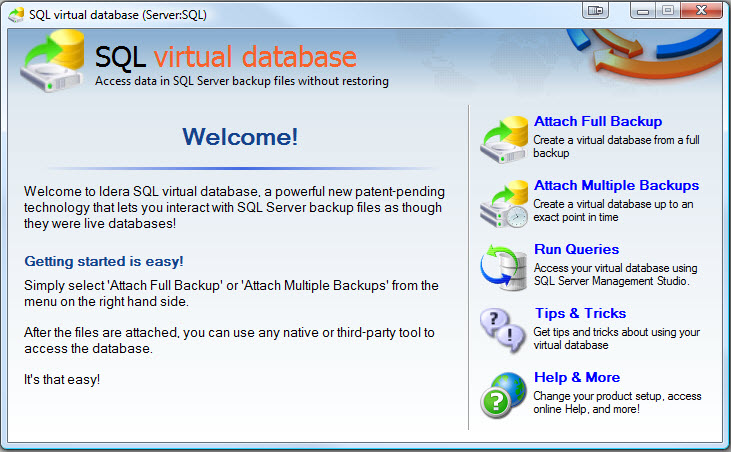This screenshot has width=731, height=452.
Task: Click the 'Getting started is easy!' heading
Action: coord(103,261)
